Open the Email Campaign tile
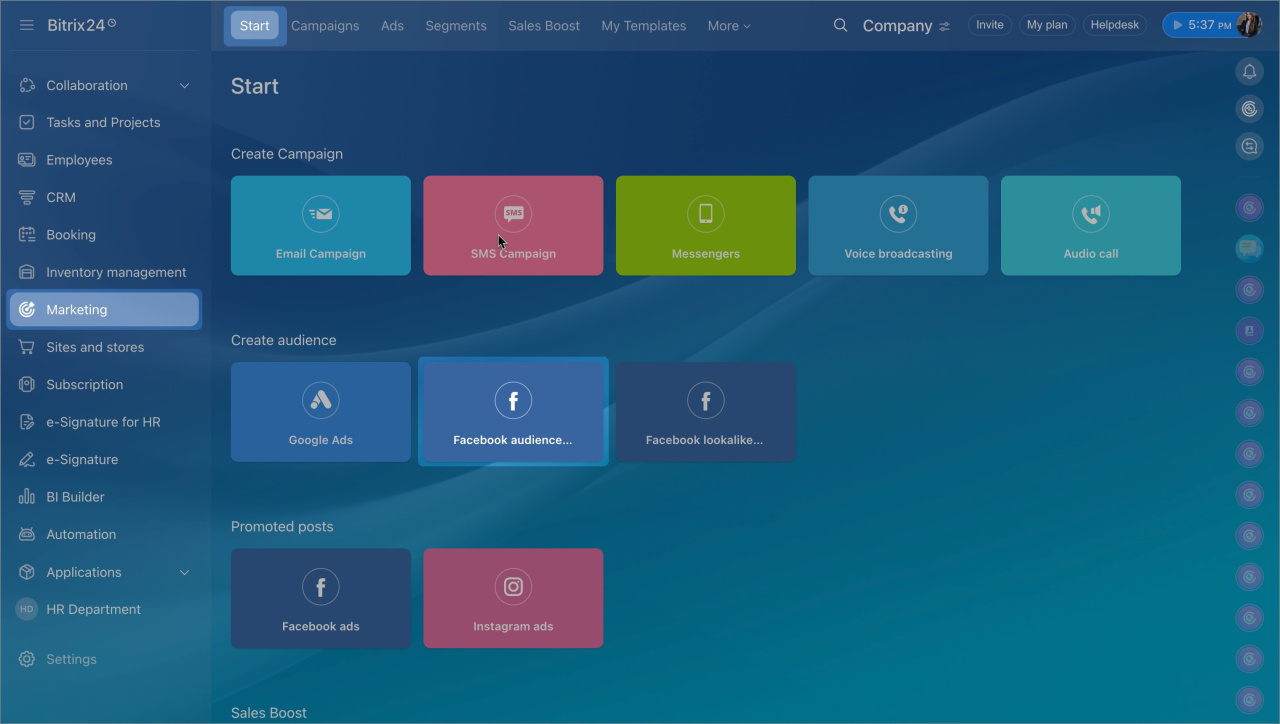Screen dimensions: 1280x724 [x=320, y=225]
